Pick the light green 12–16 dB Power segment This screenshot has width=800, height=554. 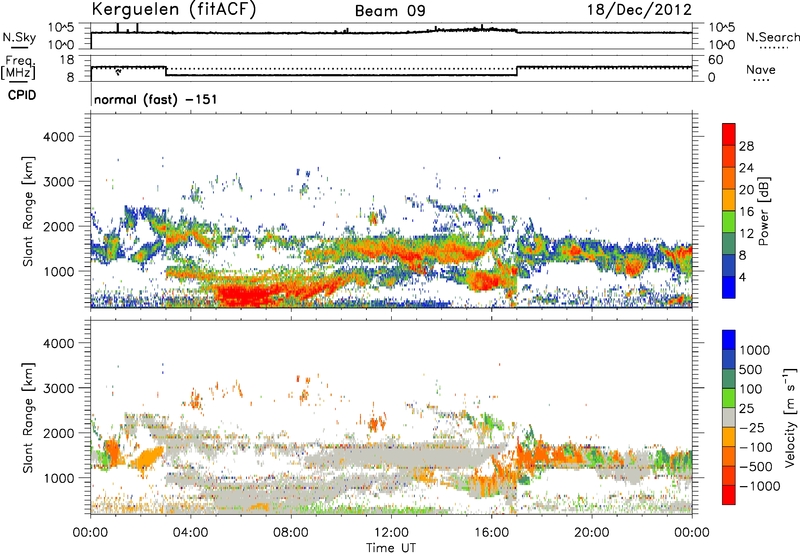click(x=729, y=222)
